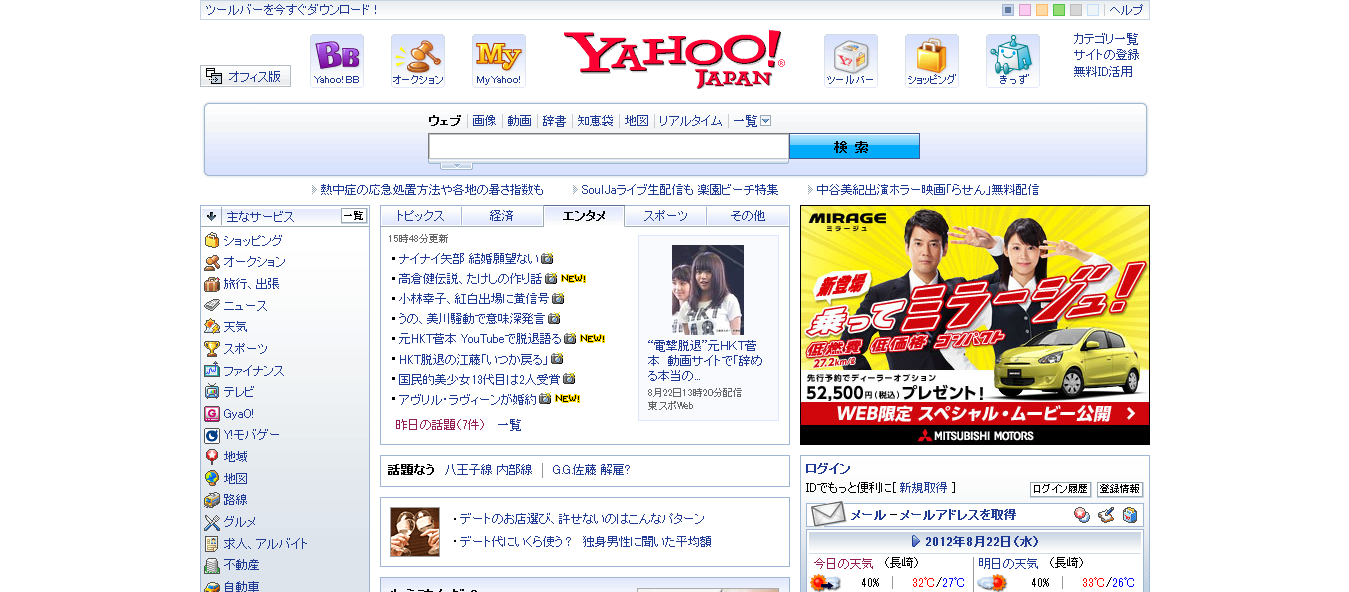Click the テレビ TV icon

point(212,392)
